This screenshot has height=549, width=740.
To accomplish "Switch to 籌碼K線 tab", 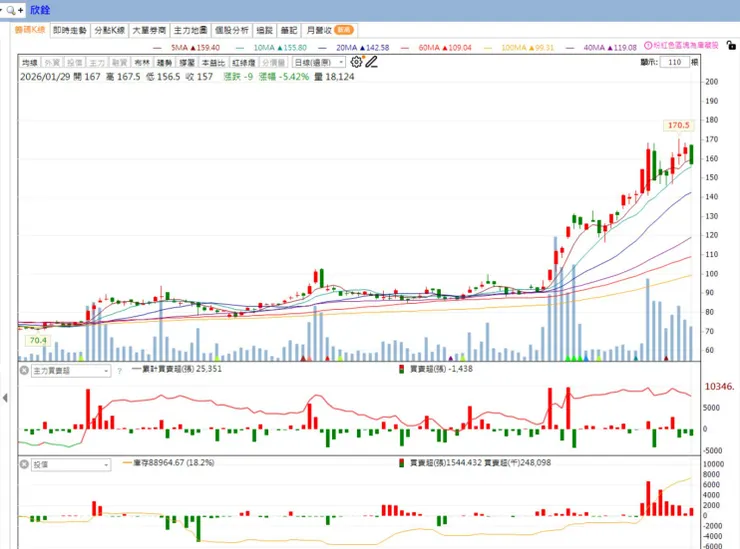I will [30, 30].
